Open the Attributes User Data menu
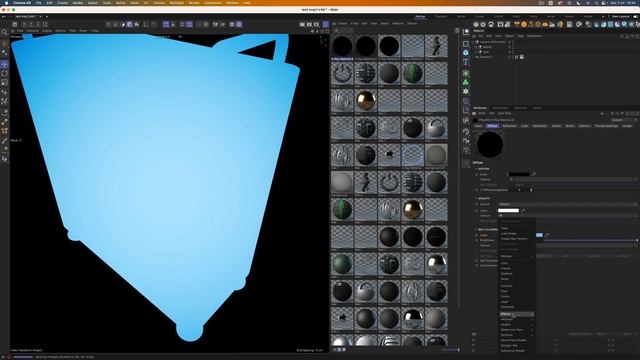The width and height of the screenshot is (640, 360). click(504, 113)
